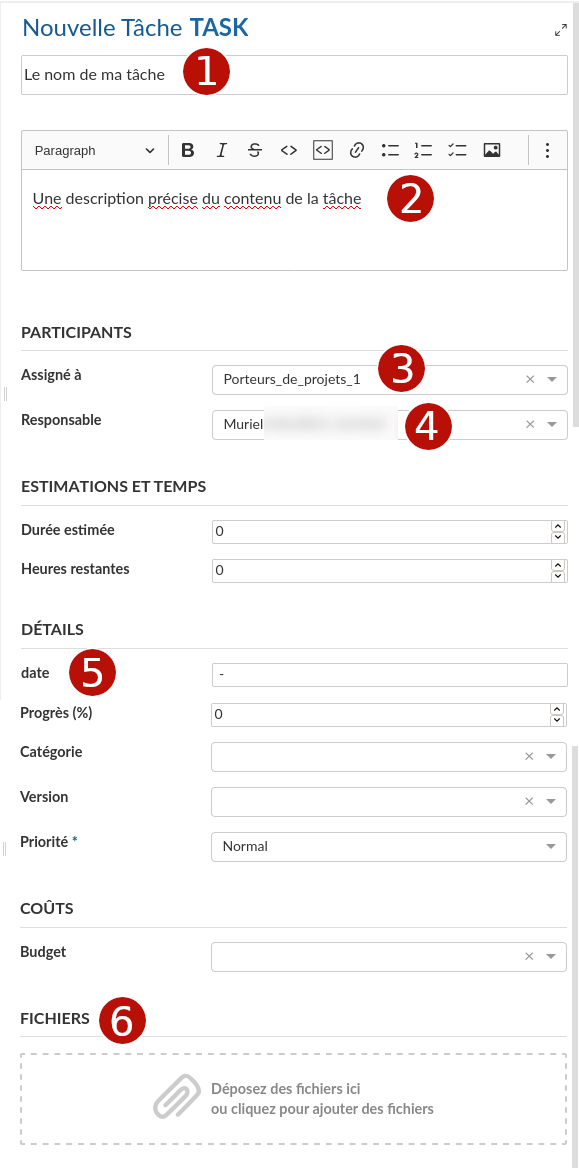The width and height of the screenshot is (579, 1168).
Task: Insert inline code with toolbar icon
Action: pyautogui.click(x=288, y=150)
